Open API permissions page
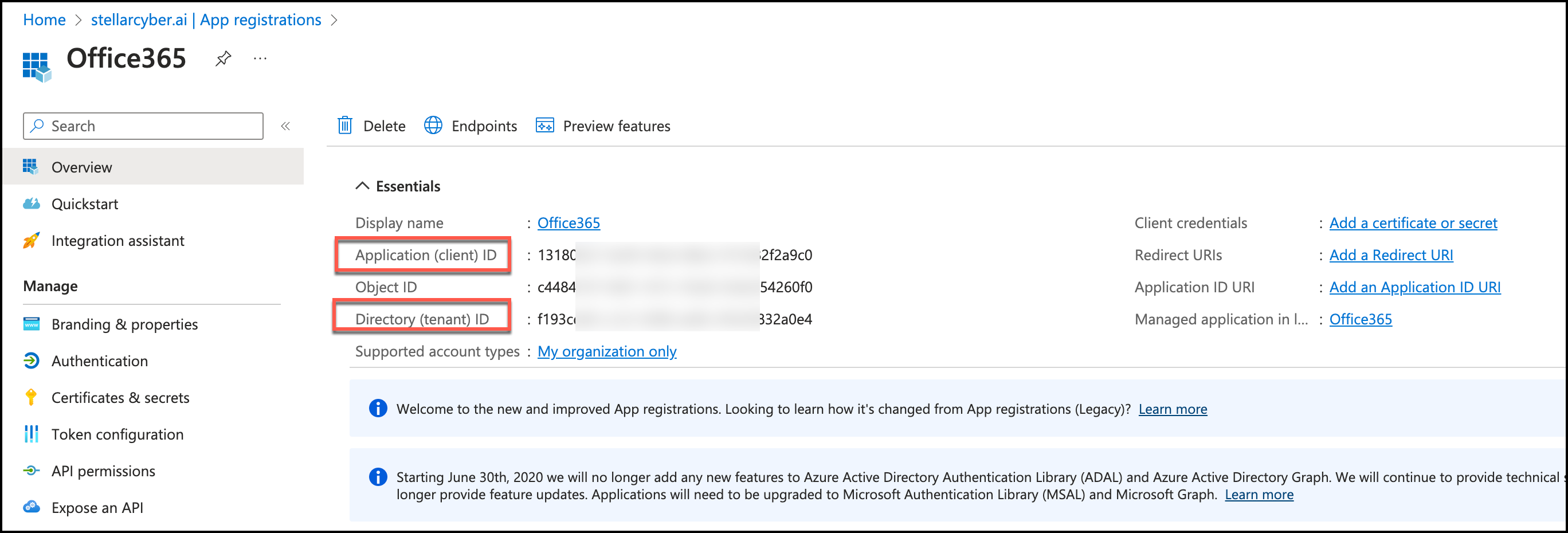 pyautogui.click(x=103, y=471)
